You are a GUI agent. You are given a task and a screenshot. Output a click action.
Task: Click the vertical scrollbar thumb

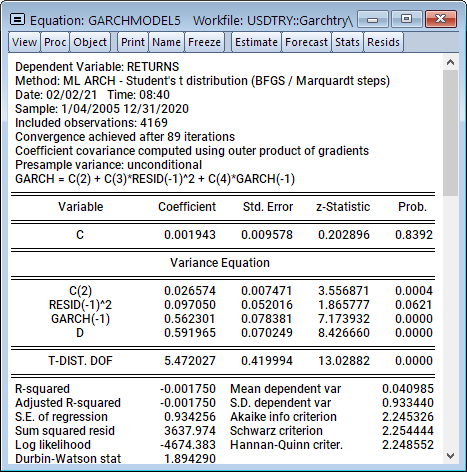click(x=450, y=133)
